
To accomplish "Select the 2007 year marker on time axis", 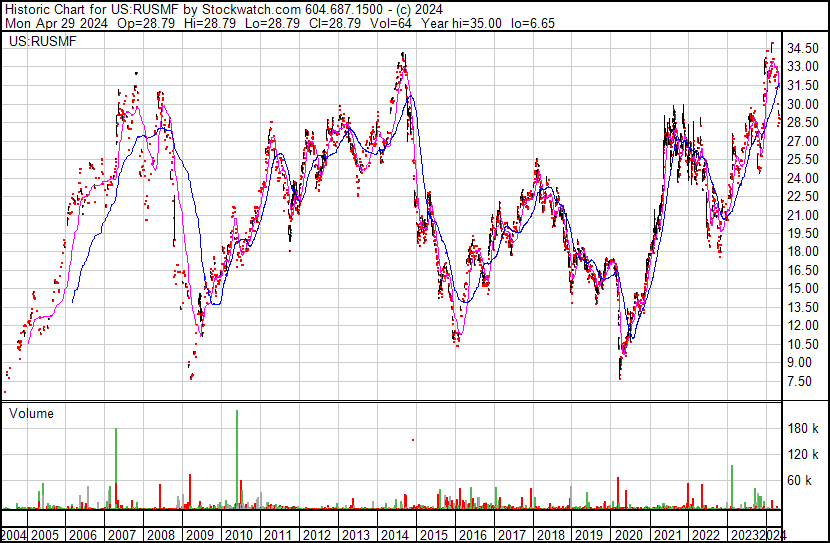I will pos(122,535).
